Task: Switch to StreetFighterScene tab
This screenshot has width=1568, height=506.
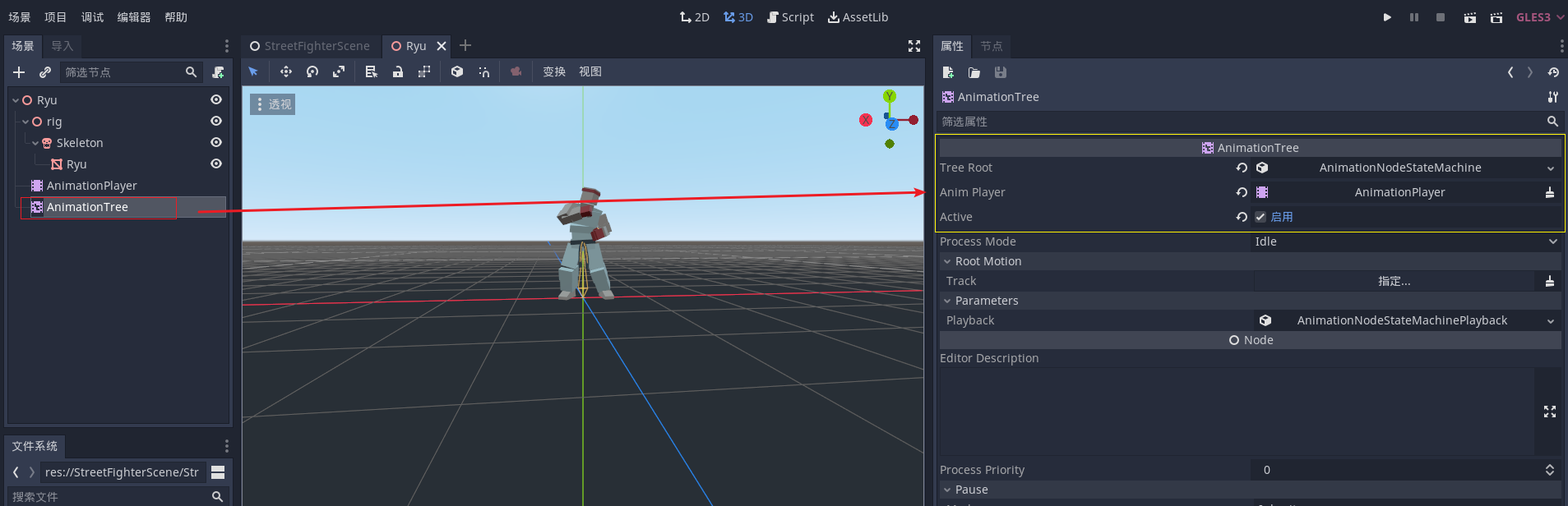Action: click(x=310, y=46)
